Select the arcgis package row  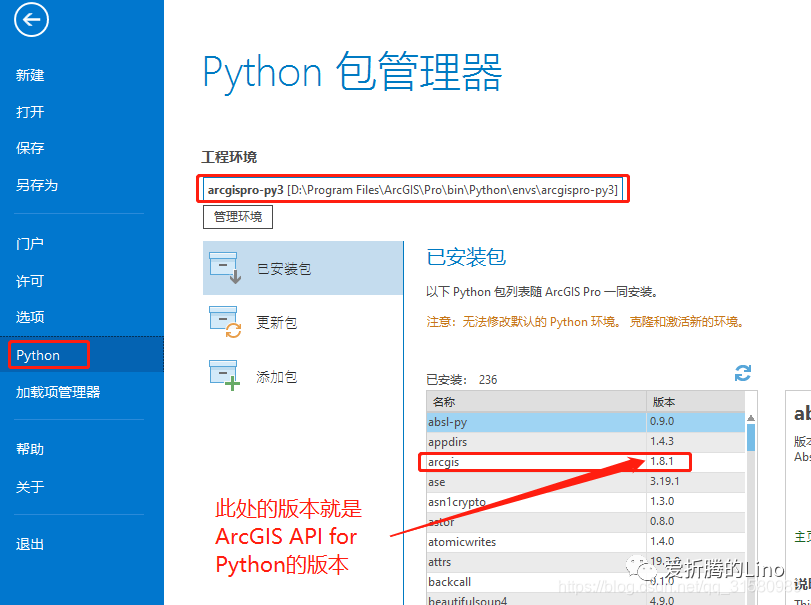pyautogui.click(x=585, y=462)
